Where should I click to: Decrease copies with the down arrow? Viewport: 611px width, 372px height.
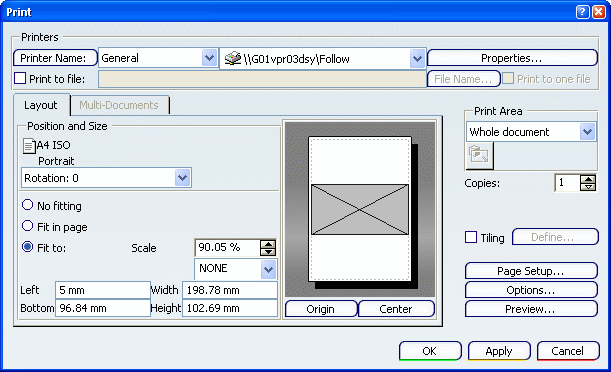tap(588, 187)
